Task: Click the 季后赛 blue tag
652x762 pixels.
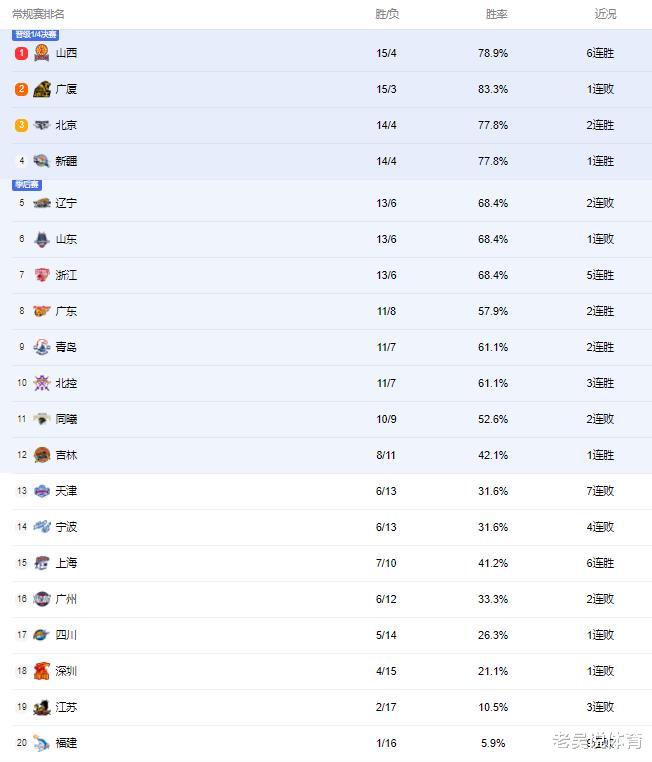Action: pos(27,185)
